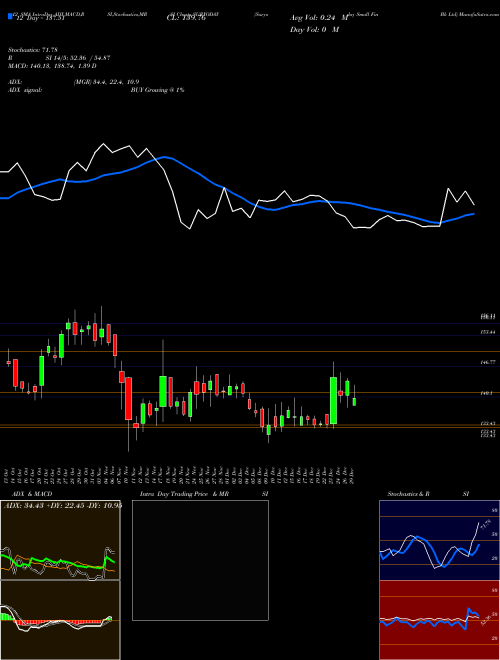Click the 'CL: 139.76' closing price text
Screen dimensions: 500x660
[x=188, y=18]
